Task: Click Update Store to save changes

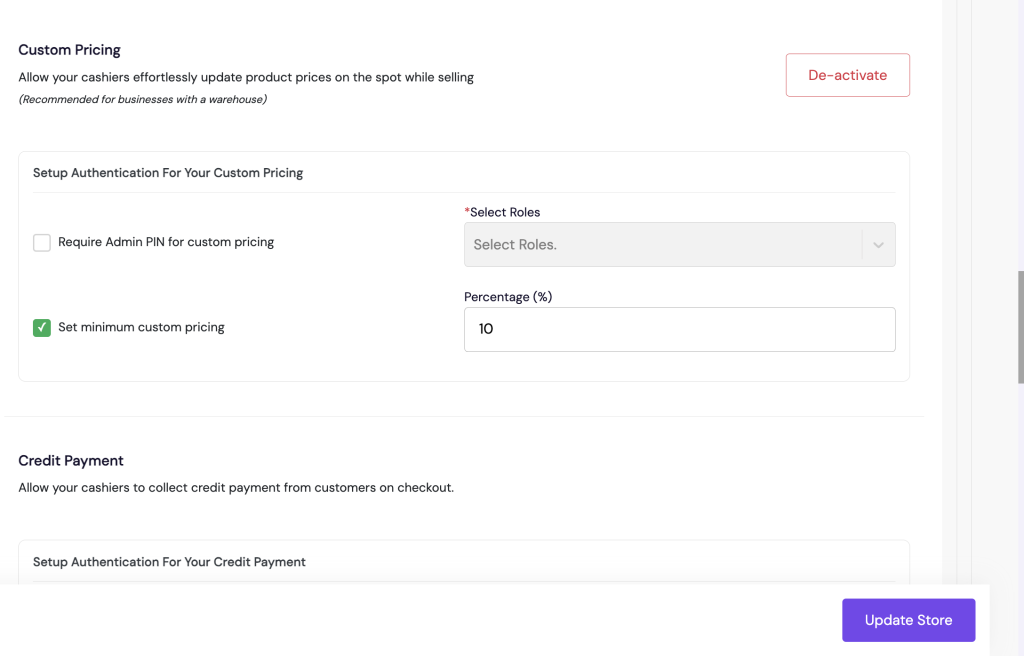Action: coord(908,620)
